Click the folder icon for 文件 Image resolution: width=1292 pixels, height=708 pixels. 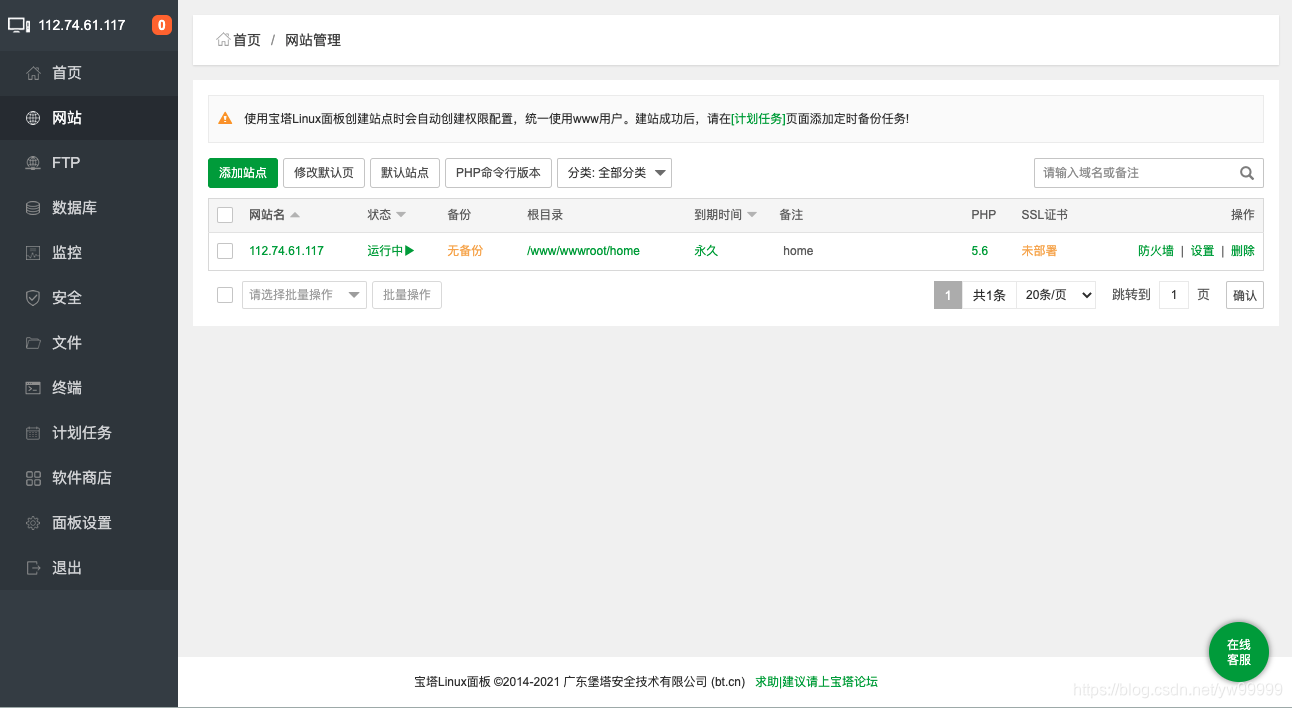33,343
